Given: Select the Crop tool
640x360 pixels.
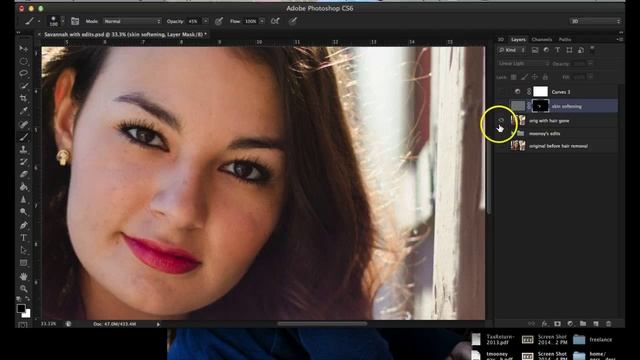Looking at the screenshot, I should point(23,98).
